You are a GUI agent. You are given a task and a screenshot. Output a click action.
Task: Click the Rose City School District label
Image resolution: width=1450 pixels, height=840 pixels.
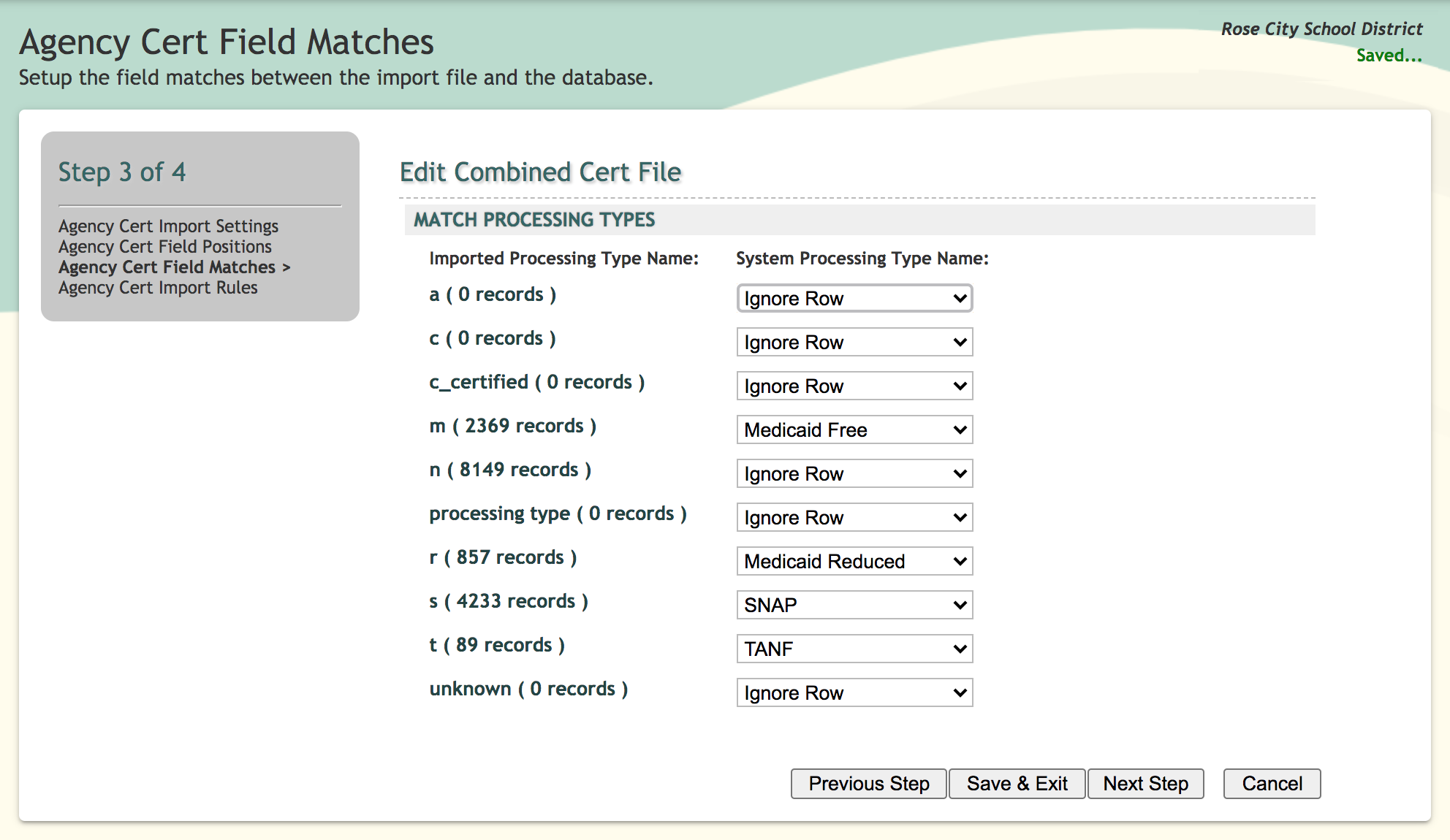click(x=1321, y=29)
